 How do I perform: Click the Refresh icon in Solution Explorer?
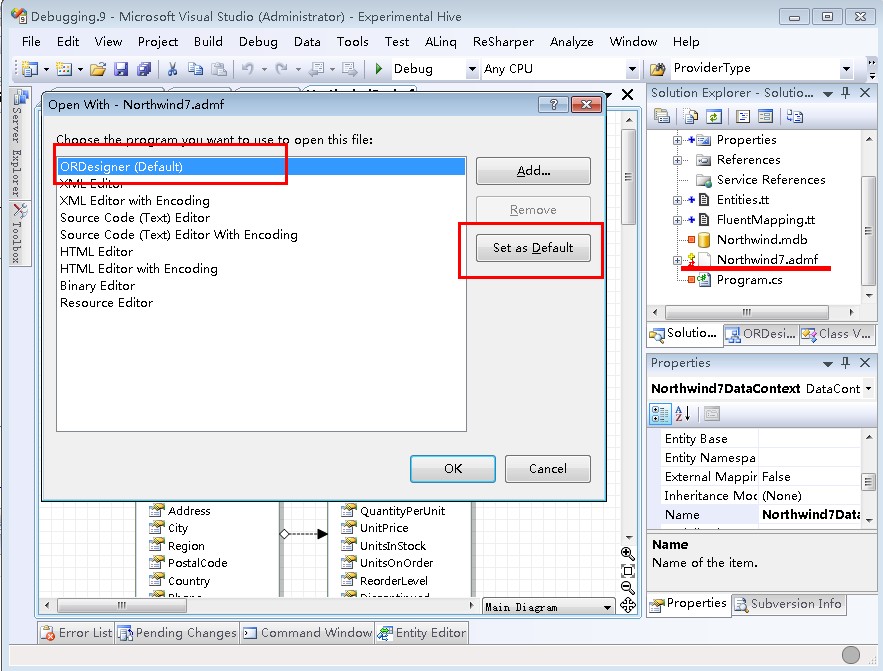point(713,116)
